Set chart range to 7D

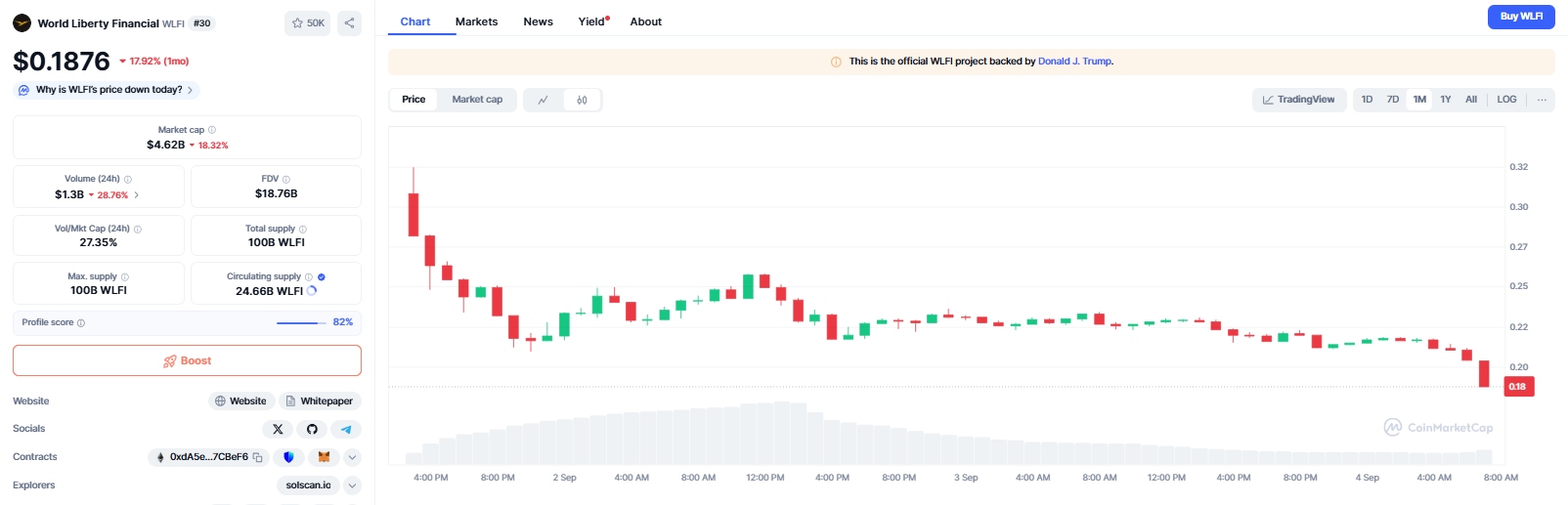coord(1393,100)
